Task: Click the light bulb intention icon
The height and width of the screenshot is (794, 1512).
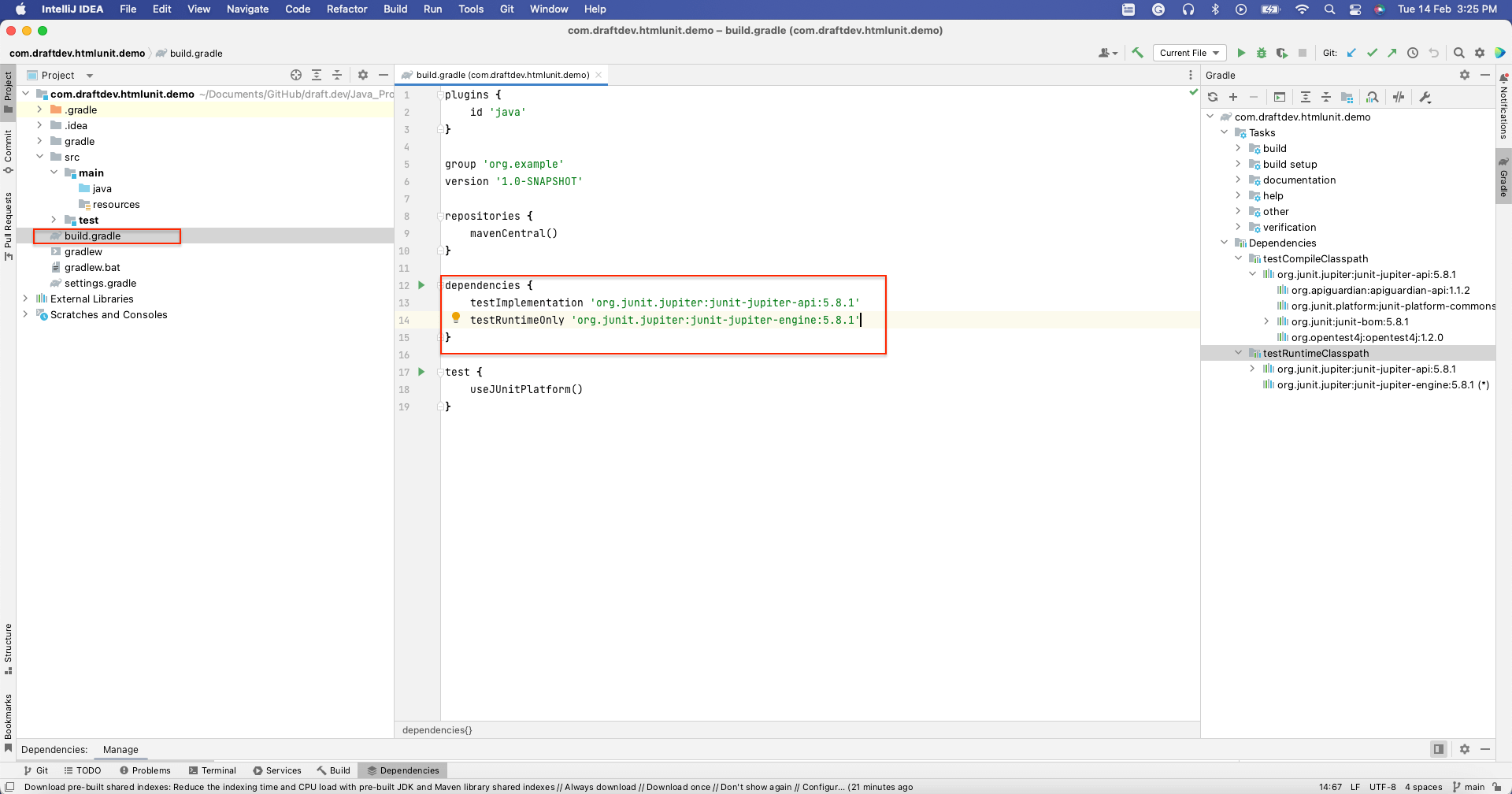Action: click(456, 318)
